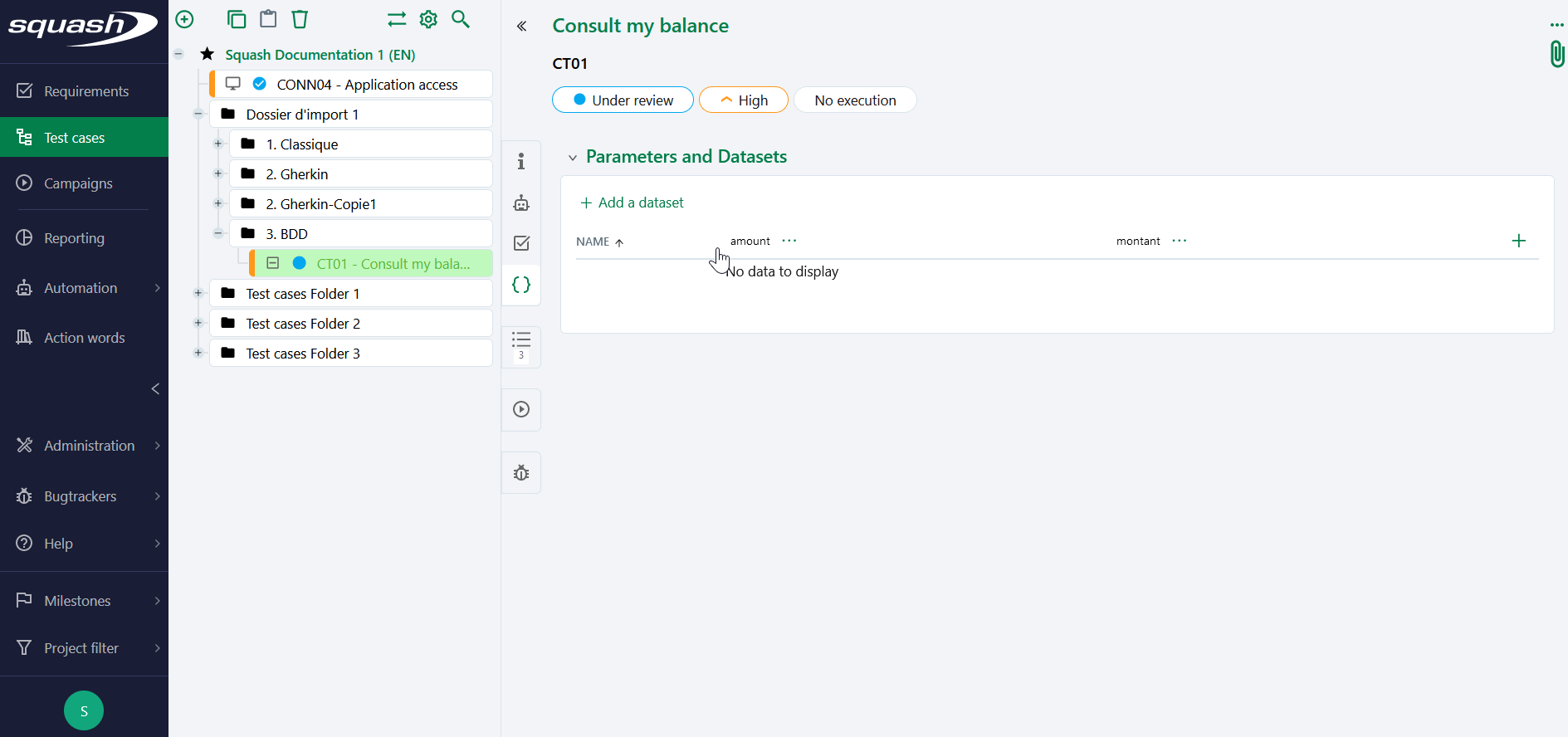Open the automation robot panel icon
This screenshot has width=1568, height=737.
click(521, 203)
